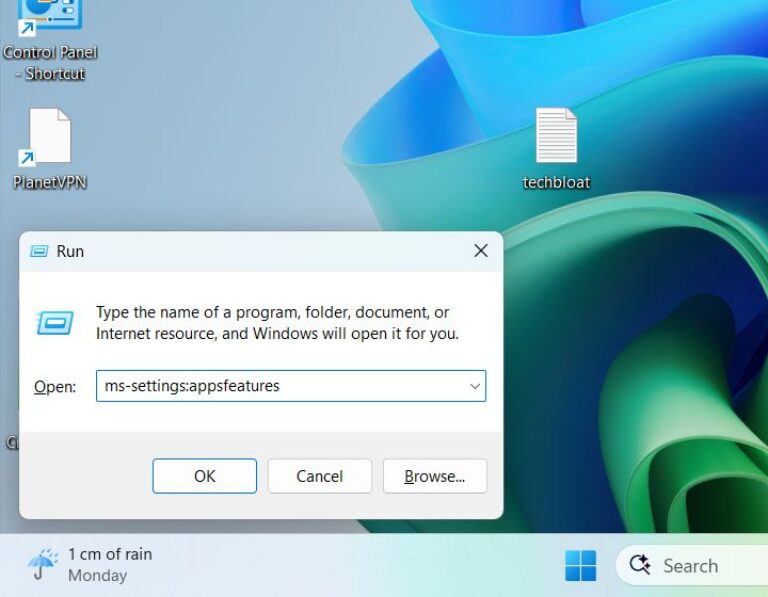
Task: Click the large Run program icon
Action: tap(55, 323)
